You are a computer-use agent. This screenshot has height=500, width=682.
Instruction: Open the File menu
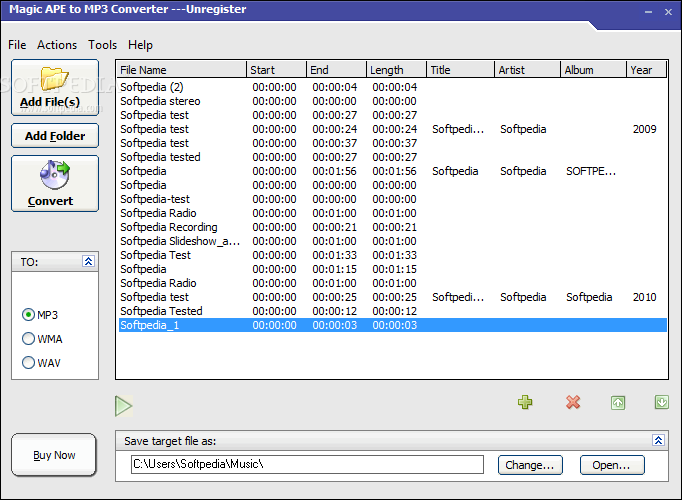click(x=17, y=45)
